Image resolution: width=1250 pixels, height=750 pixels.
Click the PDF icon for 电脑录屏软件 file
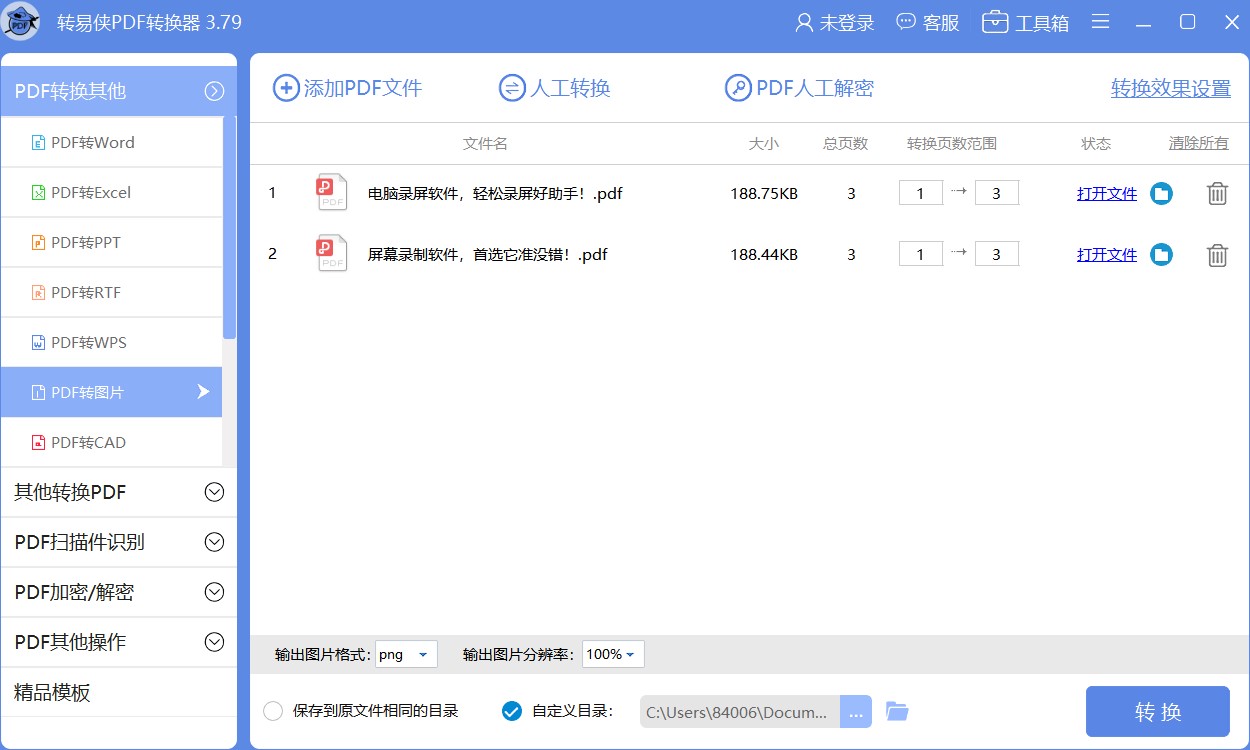tap(332, 192)
